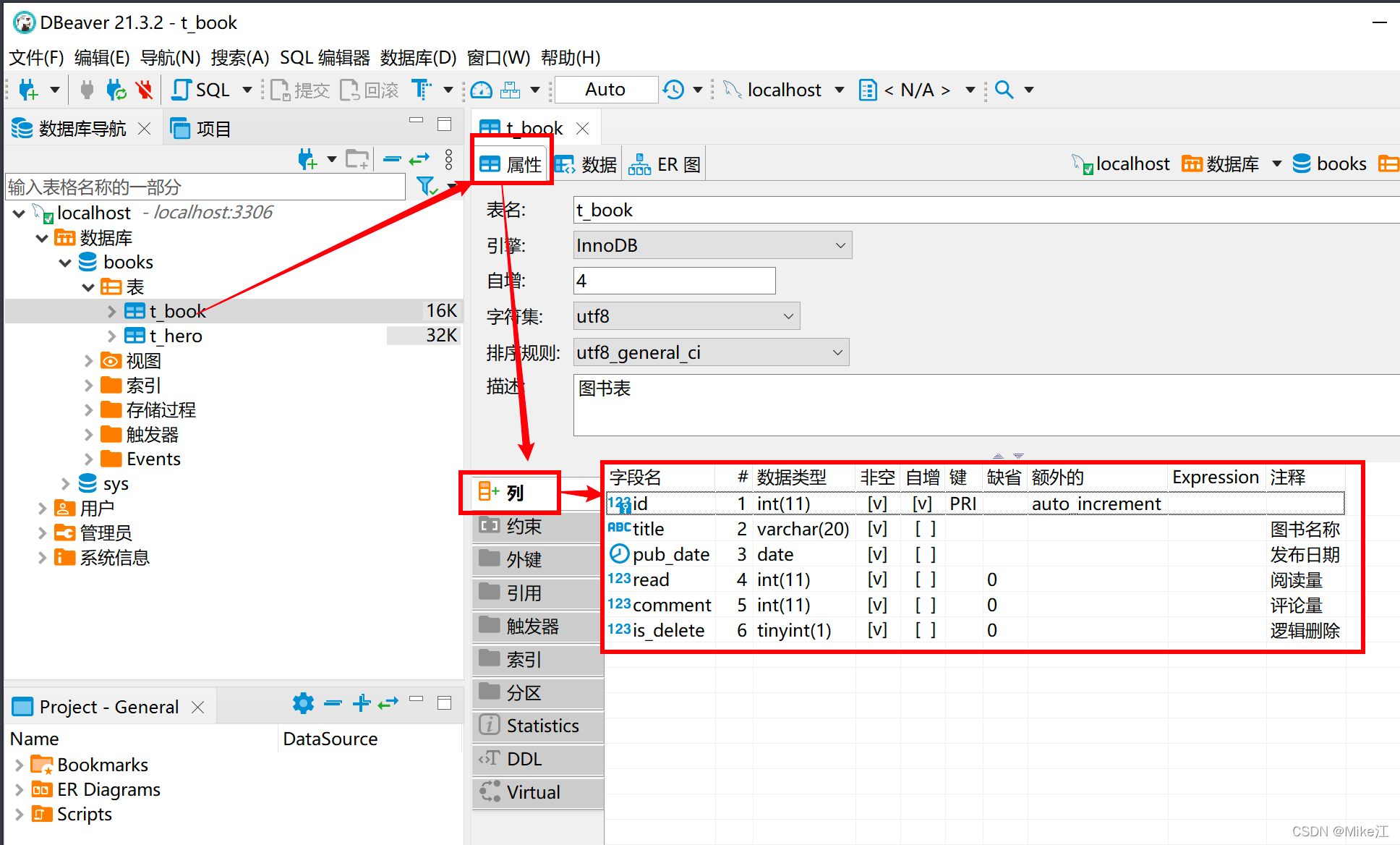Open the 约束 constraints section
The width and height of the screenshot is (1400, 845).
pos(538,526)
